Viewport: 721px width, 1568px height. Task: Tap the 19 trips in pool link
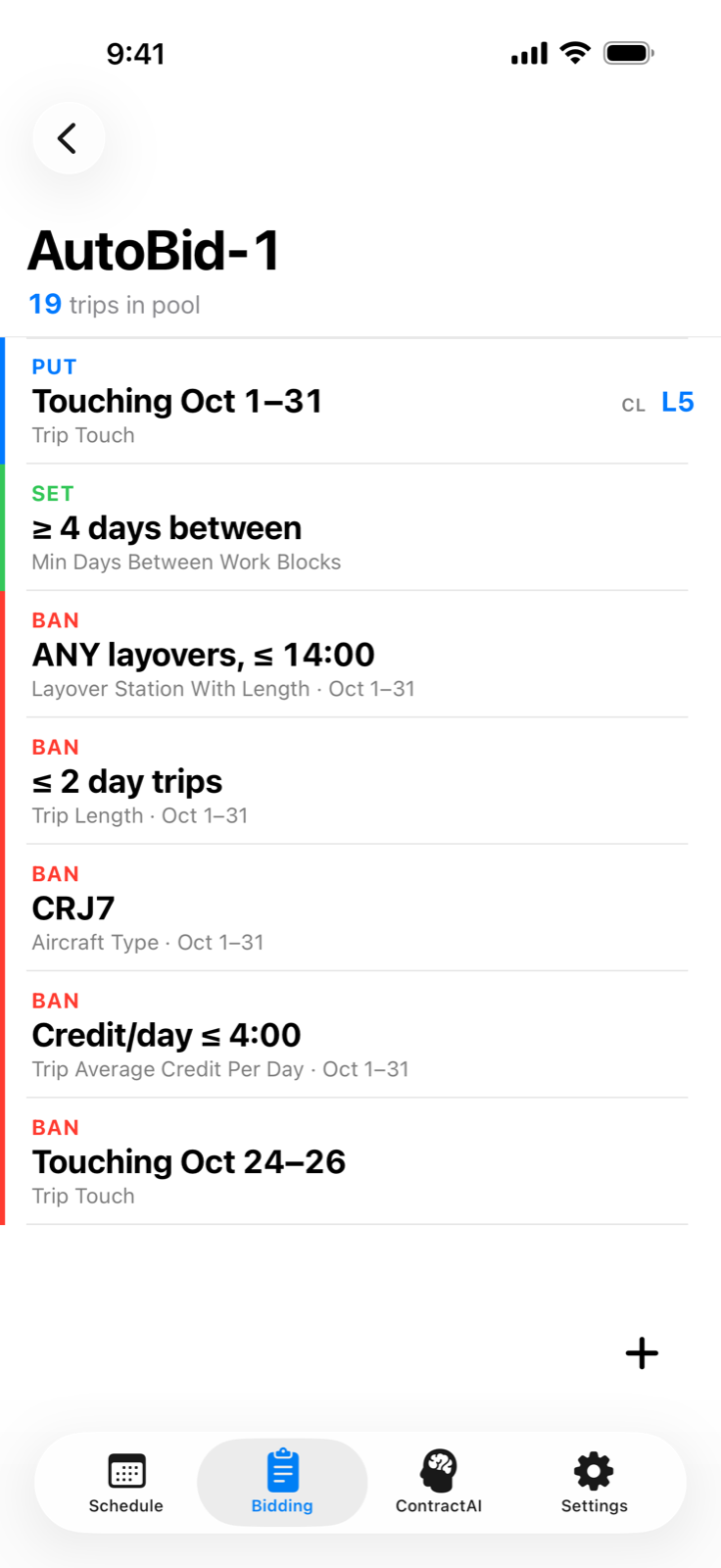[x=115, y=305]
